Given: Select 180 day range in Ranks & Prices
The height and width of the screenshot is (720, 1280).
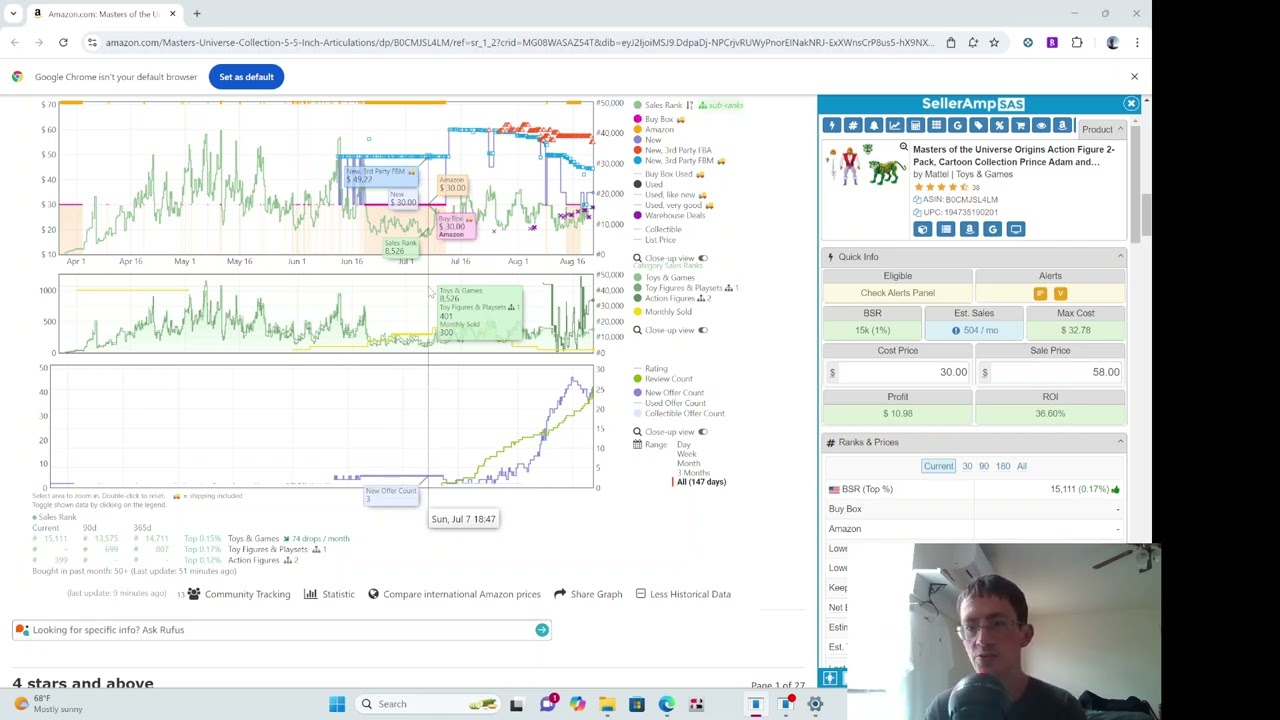Looking at the screenshot, I should tap(1003, 466).
